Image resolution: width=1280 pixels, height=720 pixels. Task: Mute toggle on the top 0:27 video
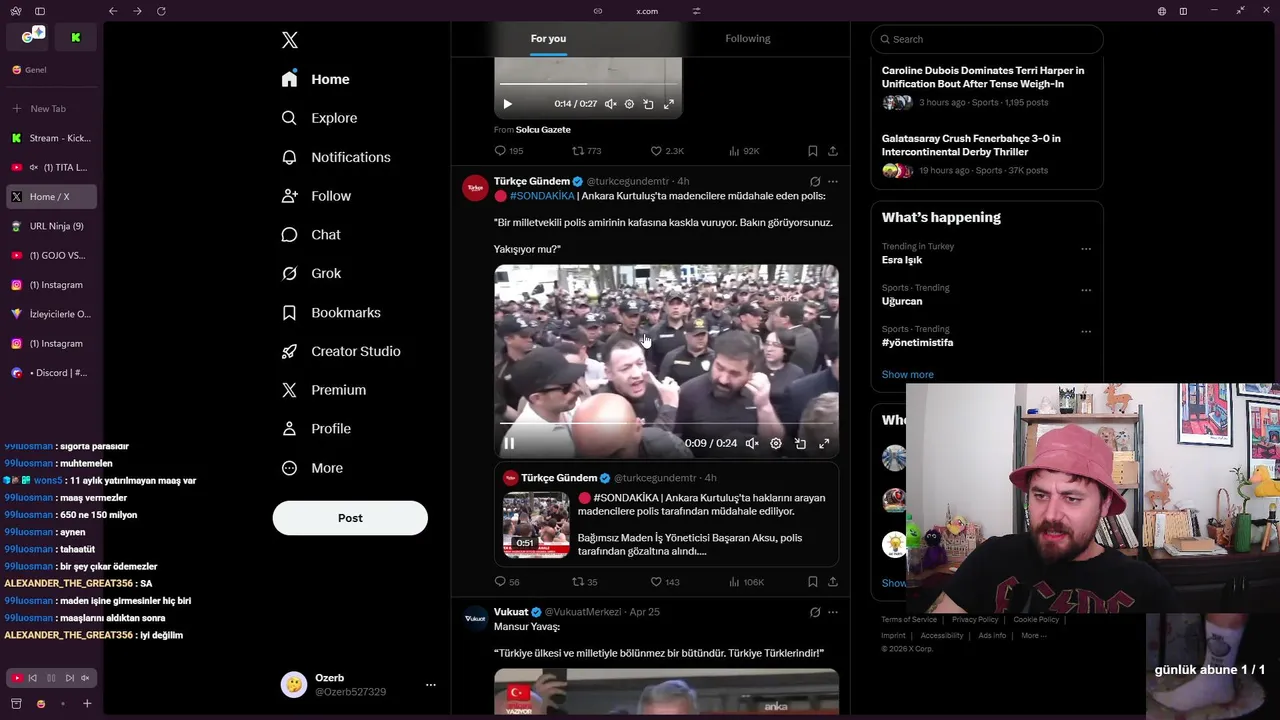coord(610,104)
